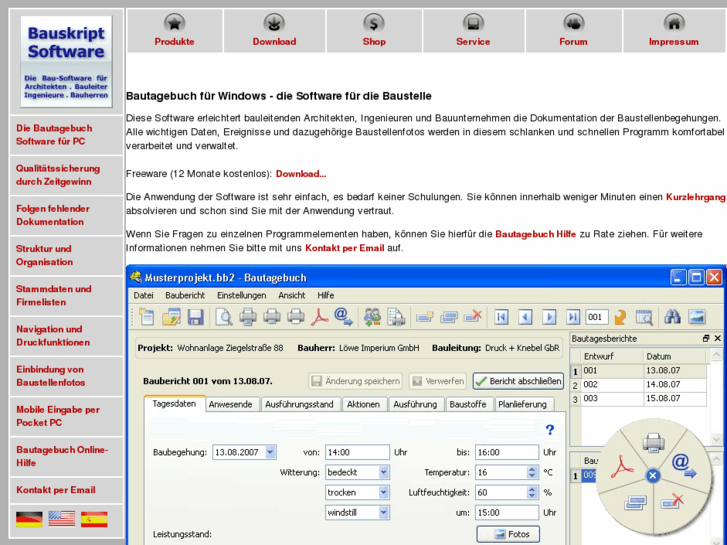Adjust the Luftfeuchtigkeit spinner arrows
The height and width of the screenshot is (545, 727).
coord(532,492)
